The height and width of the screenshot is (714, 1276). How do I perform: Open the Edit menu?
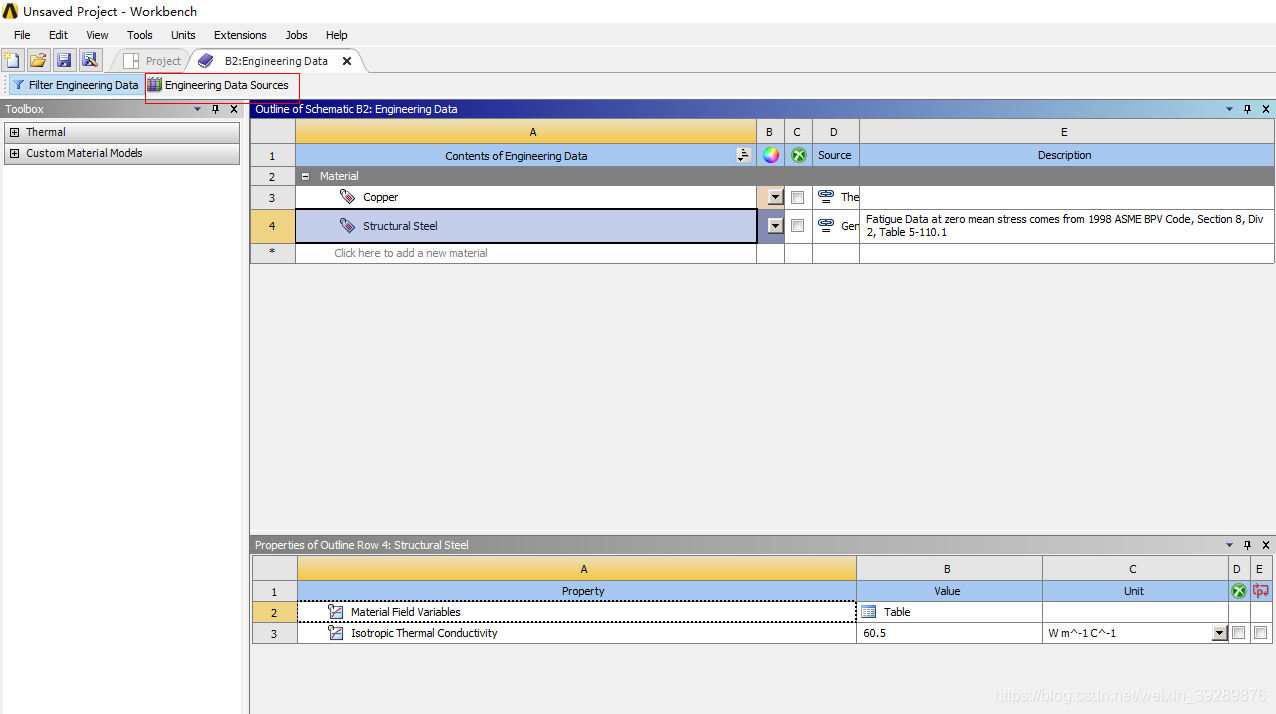tap(58, 35)
